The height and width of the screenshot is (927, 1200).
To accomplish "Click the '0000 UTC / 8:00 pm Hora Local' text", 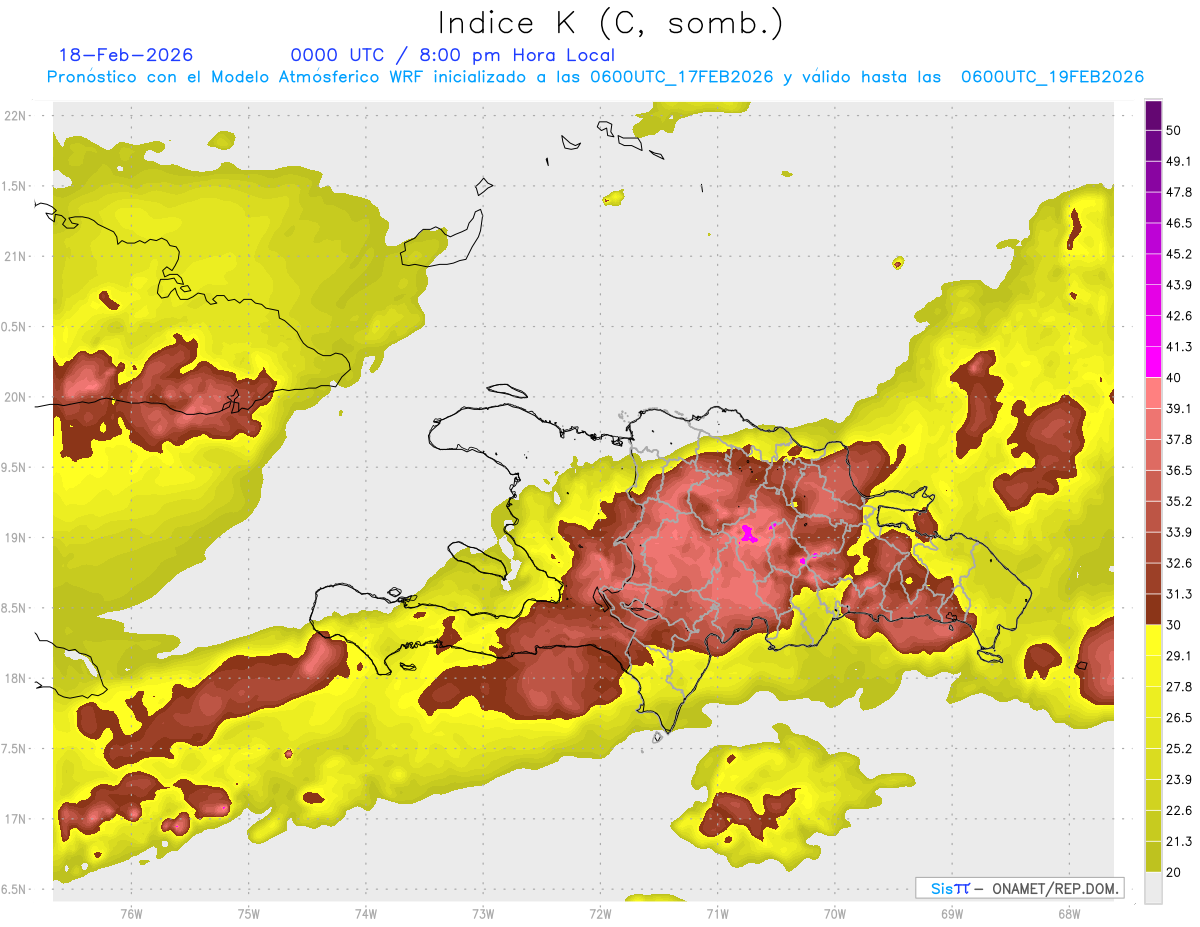I will coord(452,55).
